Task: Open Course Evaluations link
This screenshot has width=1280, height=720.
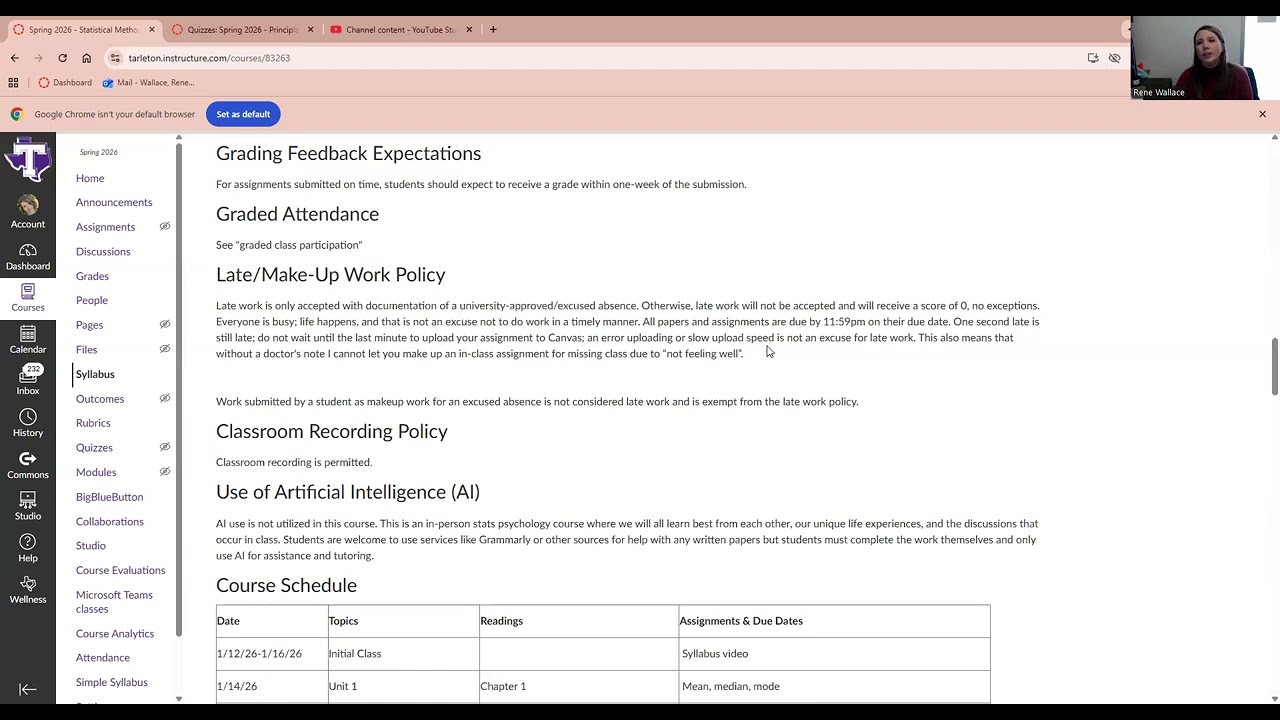Action: (120, 570)
